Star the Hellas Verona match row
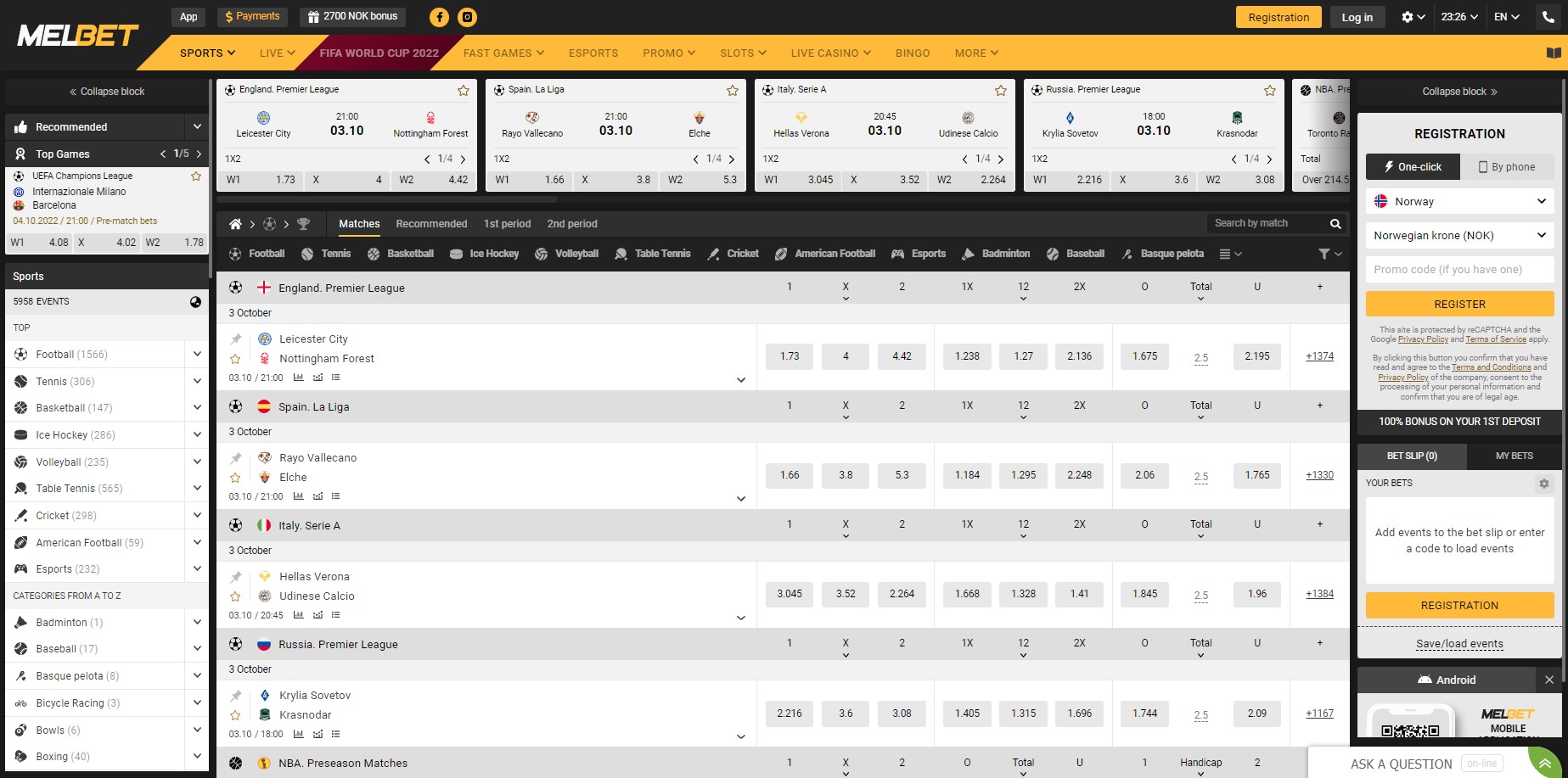 (236, 596)
